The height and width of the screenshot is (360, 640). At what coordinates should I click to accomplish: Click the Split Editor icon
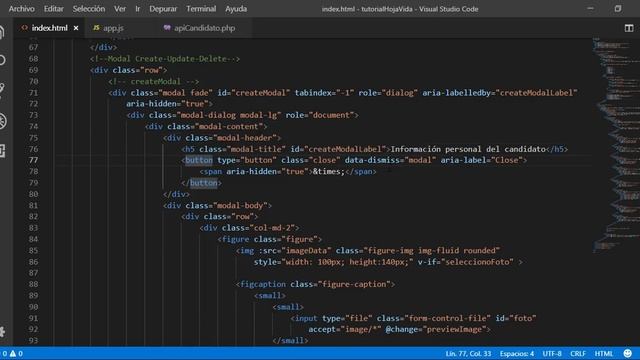pyautogui.click(x=629, y=28)
